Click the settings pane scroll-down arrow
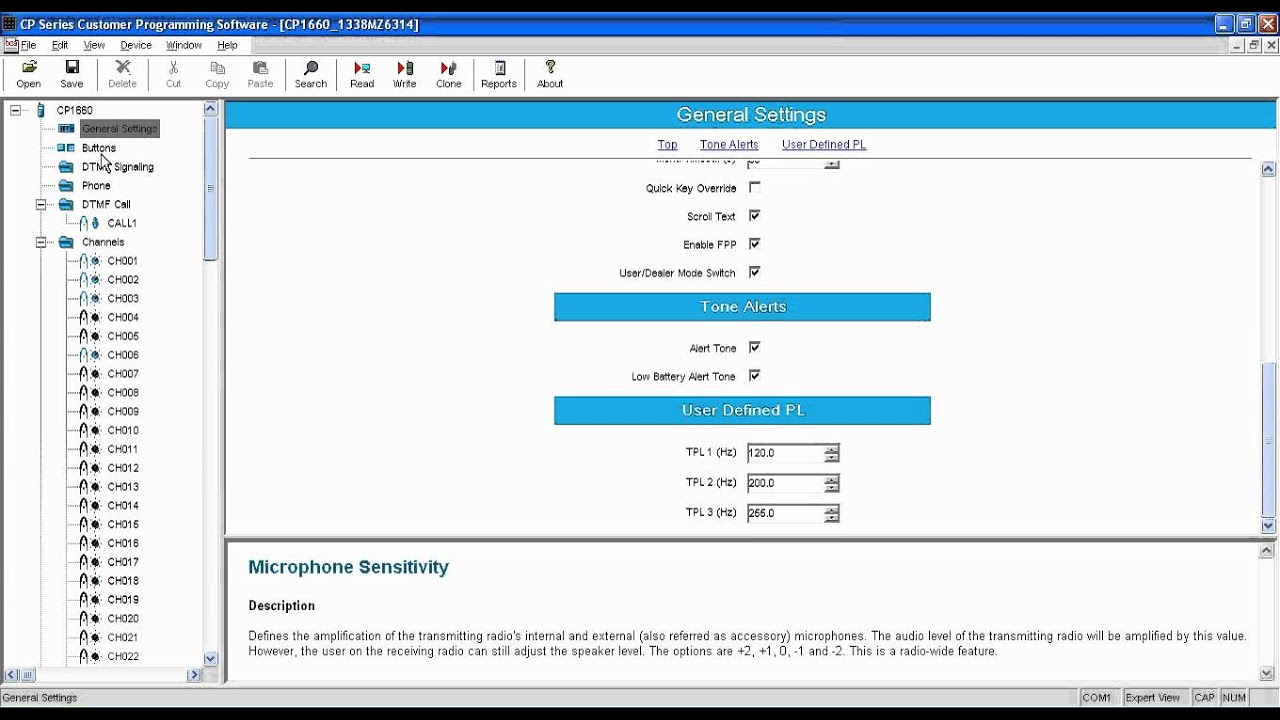The width and height of the screenshot is (1280, 720). click(x=1269, y=526)
